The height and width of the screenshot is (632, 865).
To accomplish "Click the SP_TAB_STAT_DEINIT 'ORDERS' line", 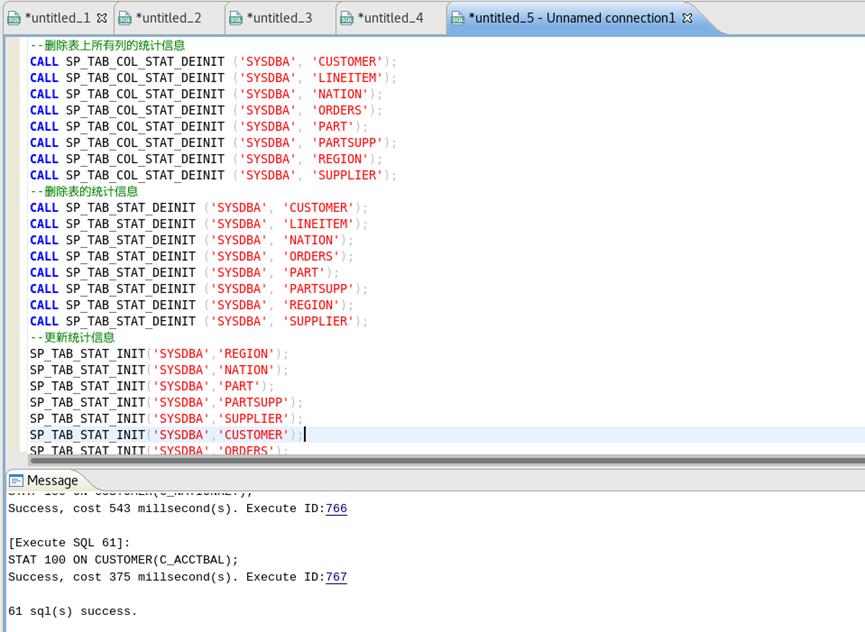I will [x=191, y=256].
